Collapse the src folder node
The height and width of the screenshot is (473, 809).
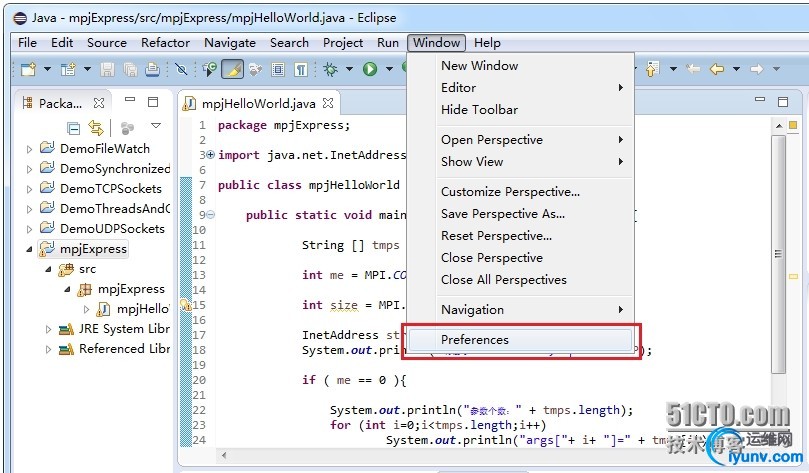[x=48, y=269]
